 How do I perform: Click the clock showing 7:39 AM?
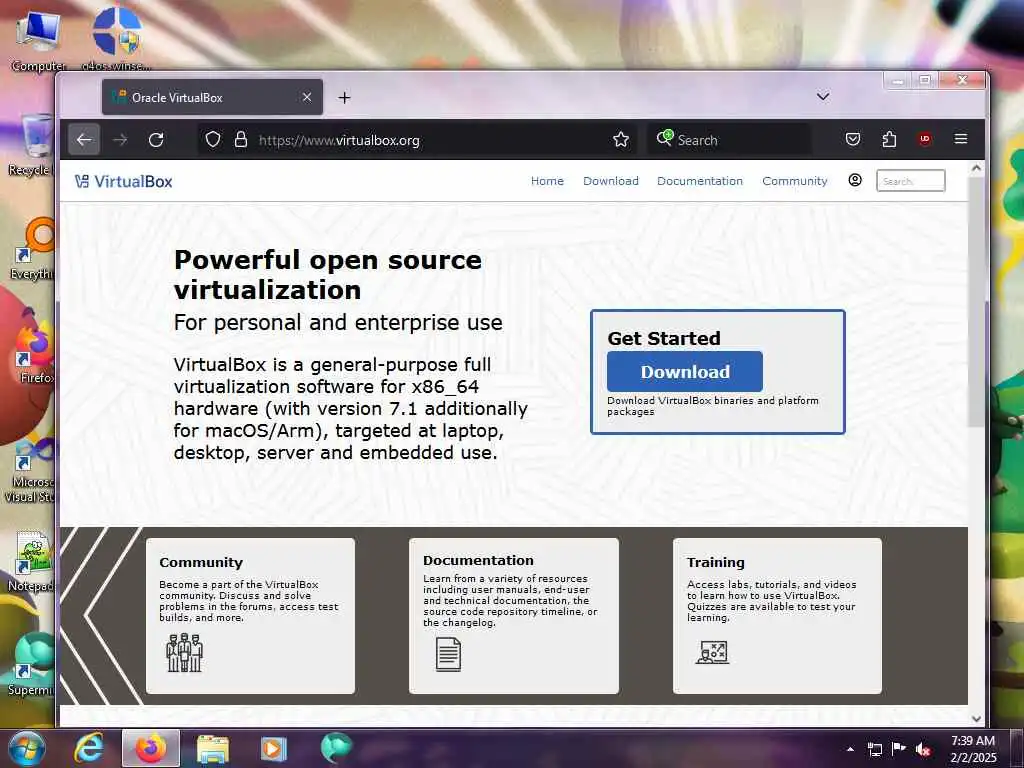click(x=973, y=741)
